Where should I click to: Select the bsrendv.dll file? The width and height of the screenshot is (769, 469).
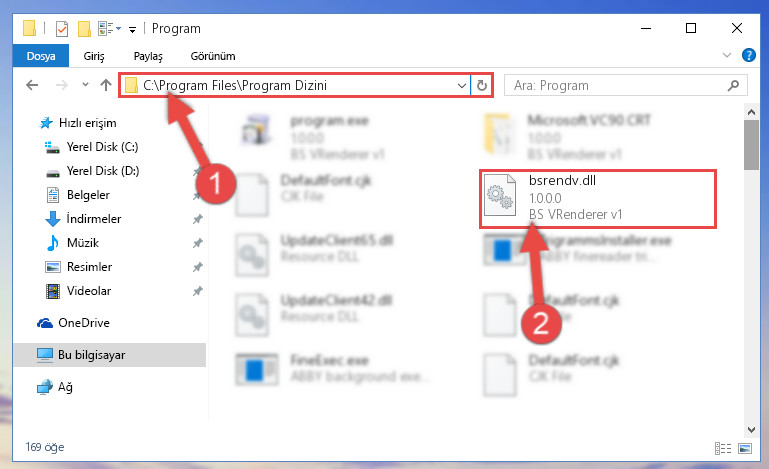597,198
